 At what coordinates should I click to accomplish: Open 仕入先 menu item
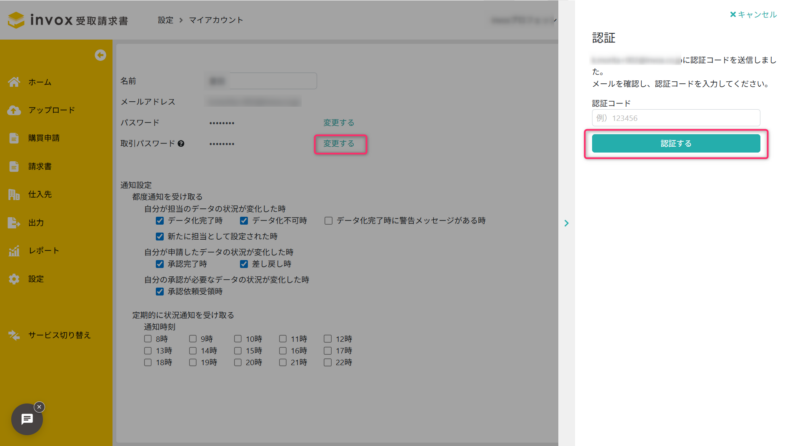coord(40,194)
